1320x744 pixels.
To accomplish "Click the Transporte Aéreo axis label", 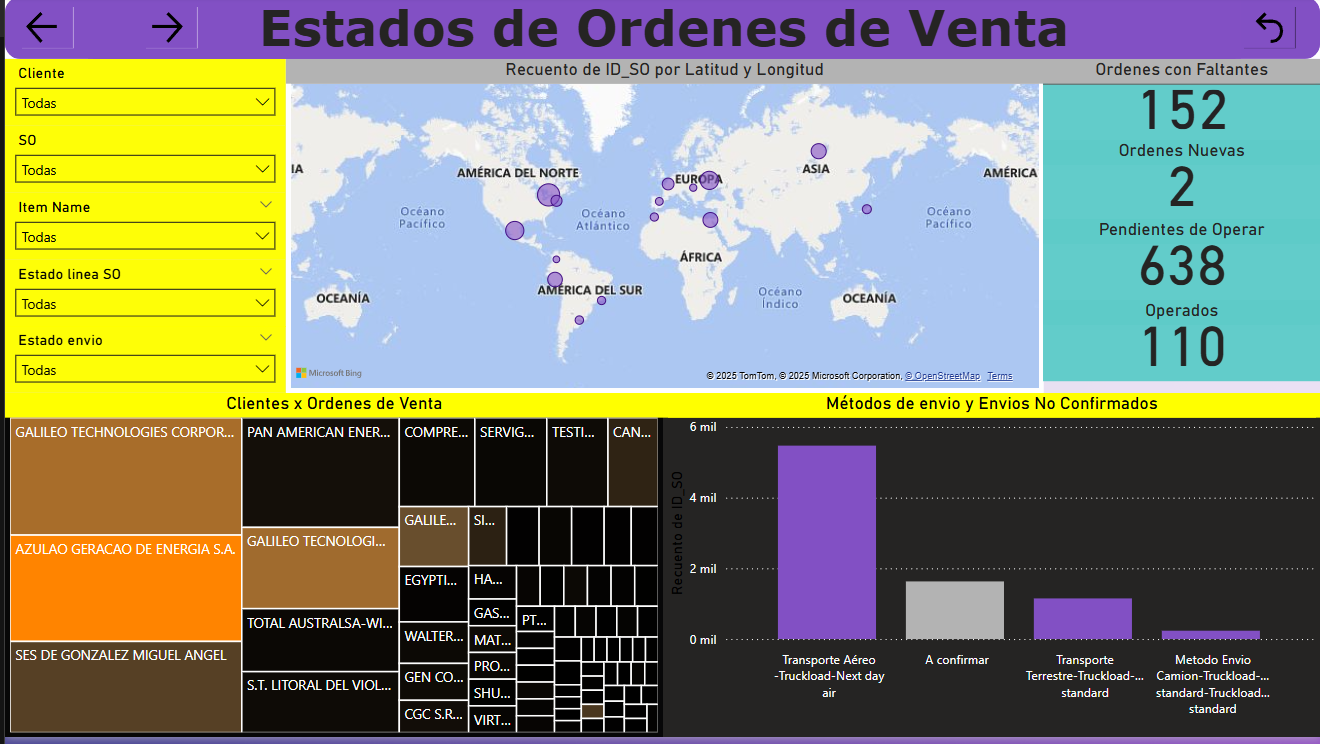I will tap(828, 676).
